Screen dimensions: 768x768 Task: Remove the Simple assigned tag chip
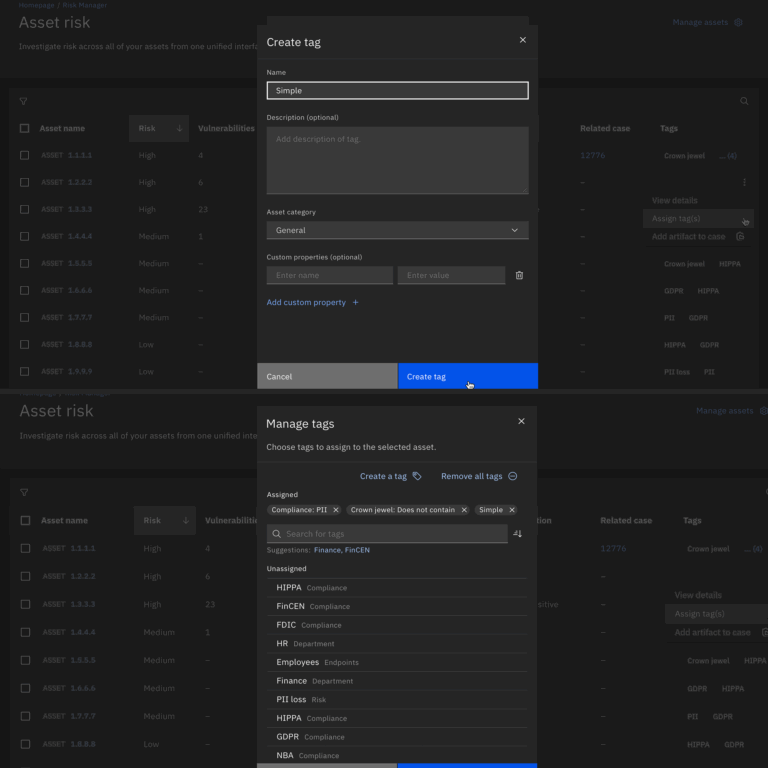point(512,510)
